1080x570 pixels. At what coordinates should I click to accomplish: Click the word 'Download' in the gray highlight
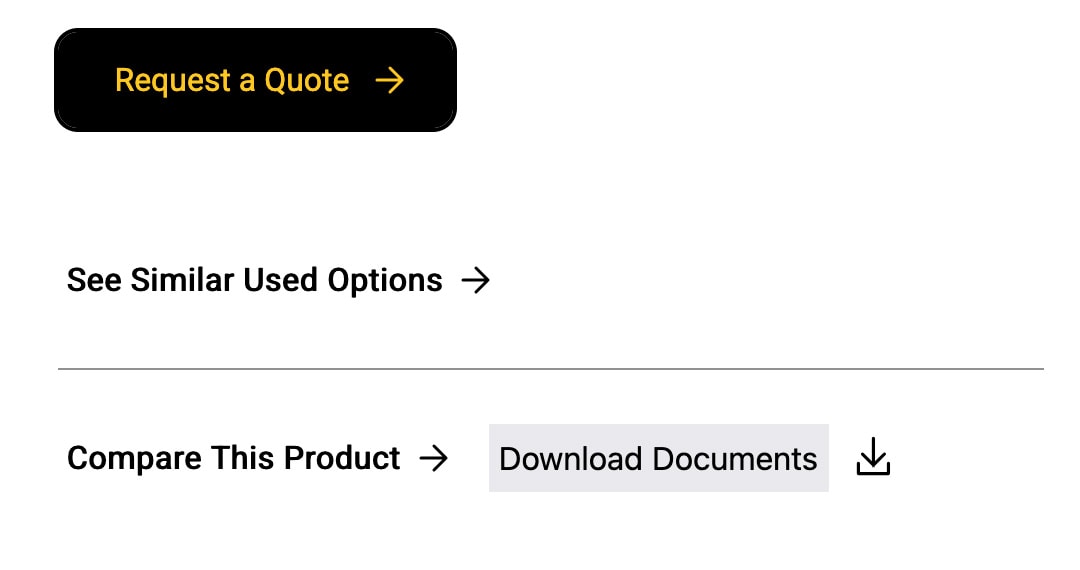[570, 459]
